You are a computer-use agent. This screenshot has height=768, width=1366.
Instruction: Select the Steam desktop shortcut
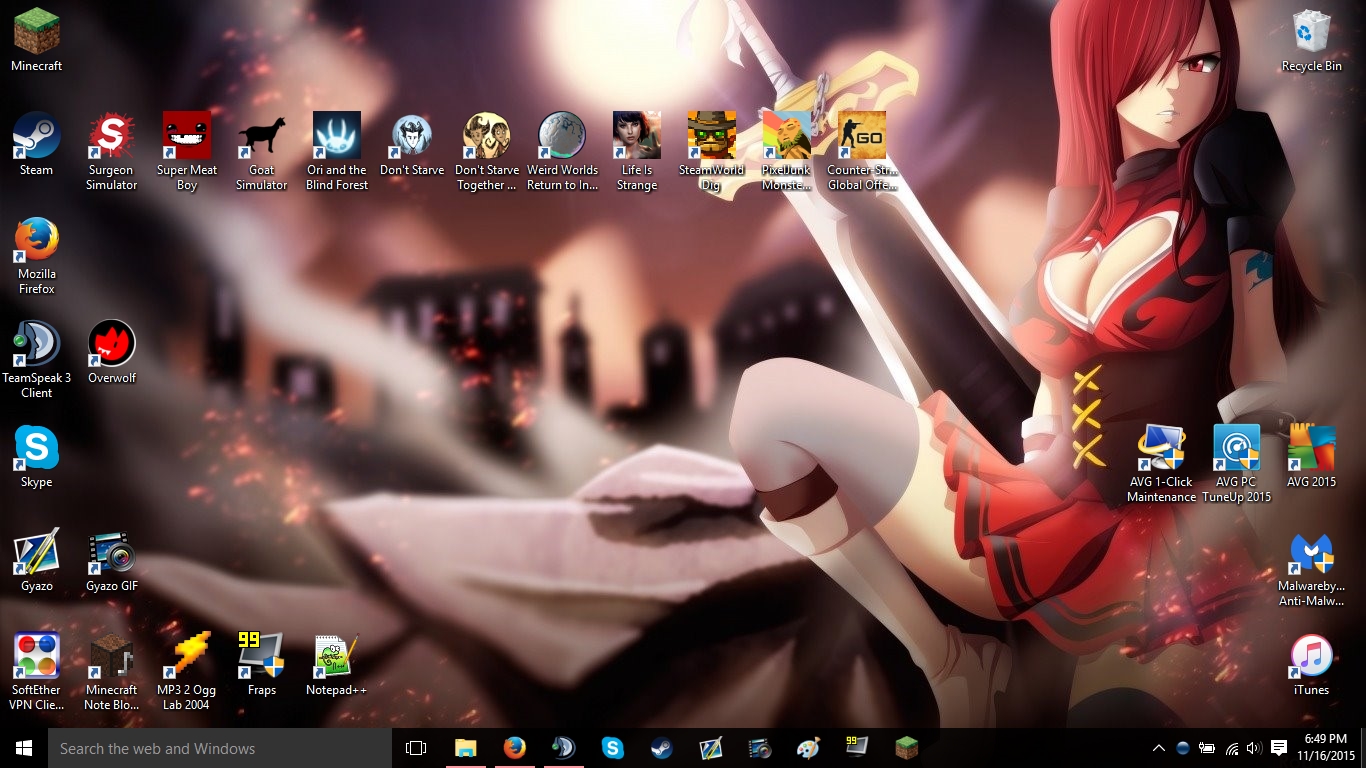pos(37,144)
